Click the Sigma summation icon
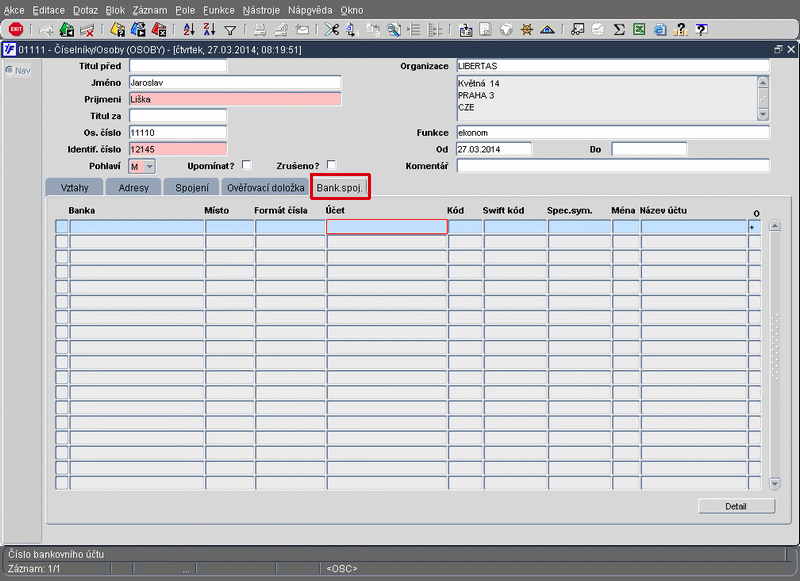800x581 pixels. pyautogui.click(x=619, y=30)
